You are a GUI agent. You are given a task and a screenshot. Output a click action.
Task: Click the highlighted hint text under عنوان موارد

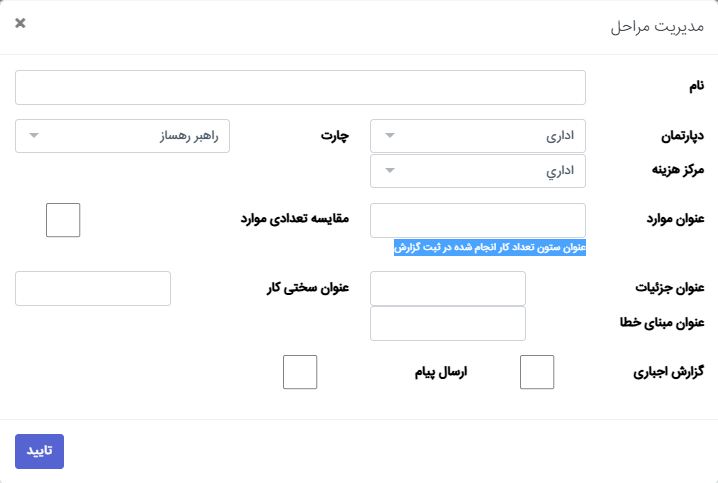490,247
